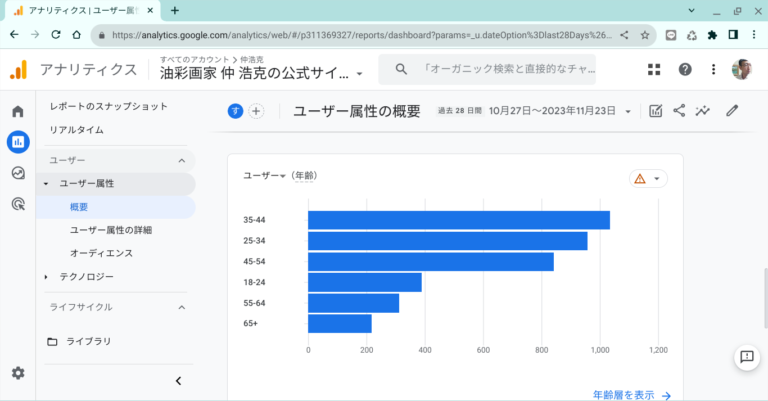Collapse the ライフサイクル section
The width and height of the screenshot is (768, 401).
pyautogui.click(x=182, y=307)
